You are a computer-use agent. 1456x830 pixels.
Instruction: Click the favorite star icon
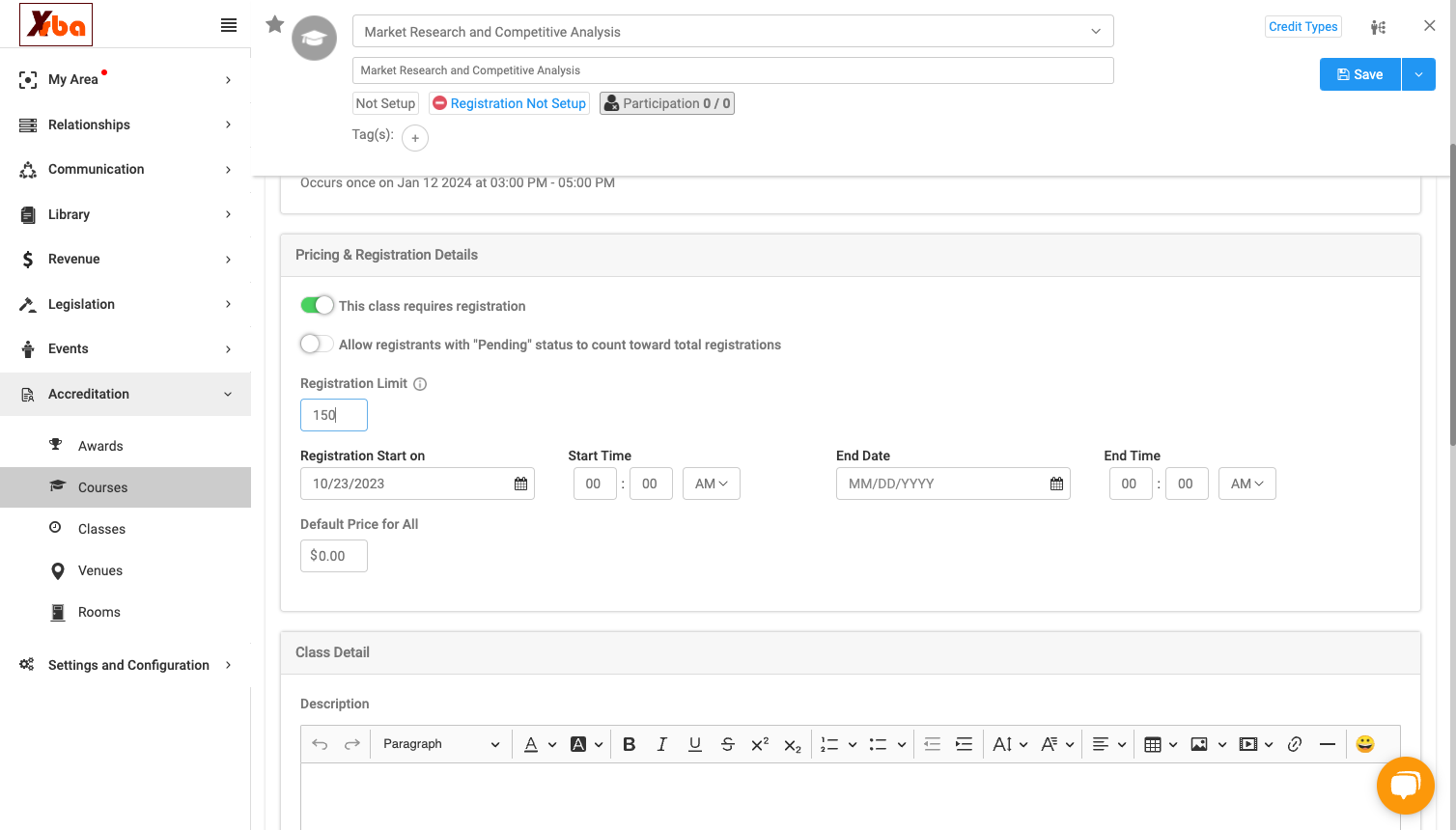[x=275, y=25]
